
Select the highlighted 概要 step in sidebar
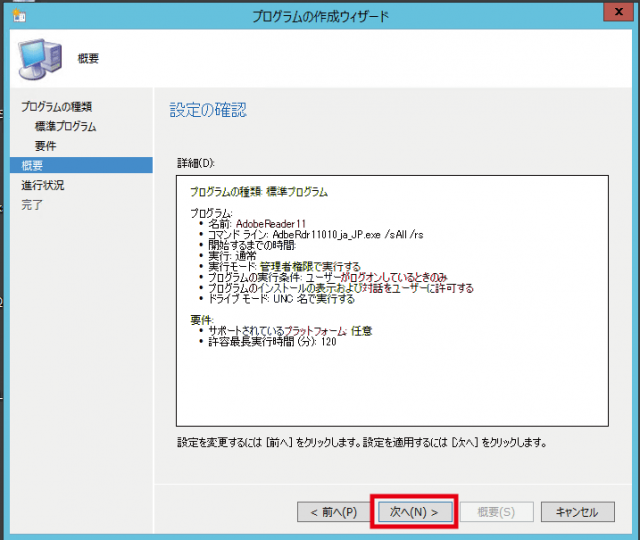32,165
